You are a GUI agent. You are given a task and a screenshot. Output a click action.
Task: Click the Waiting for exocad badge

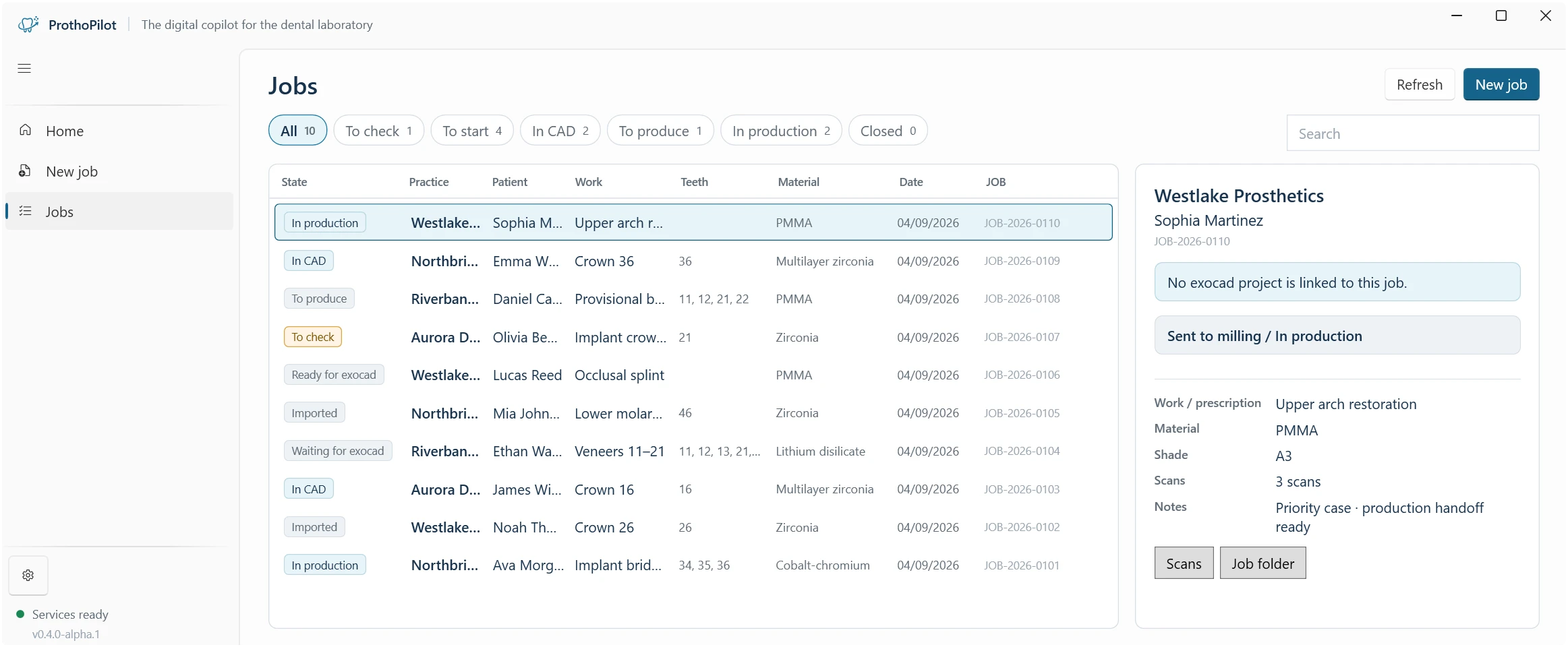coord(338,451)
